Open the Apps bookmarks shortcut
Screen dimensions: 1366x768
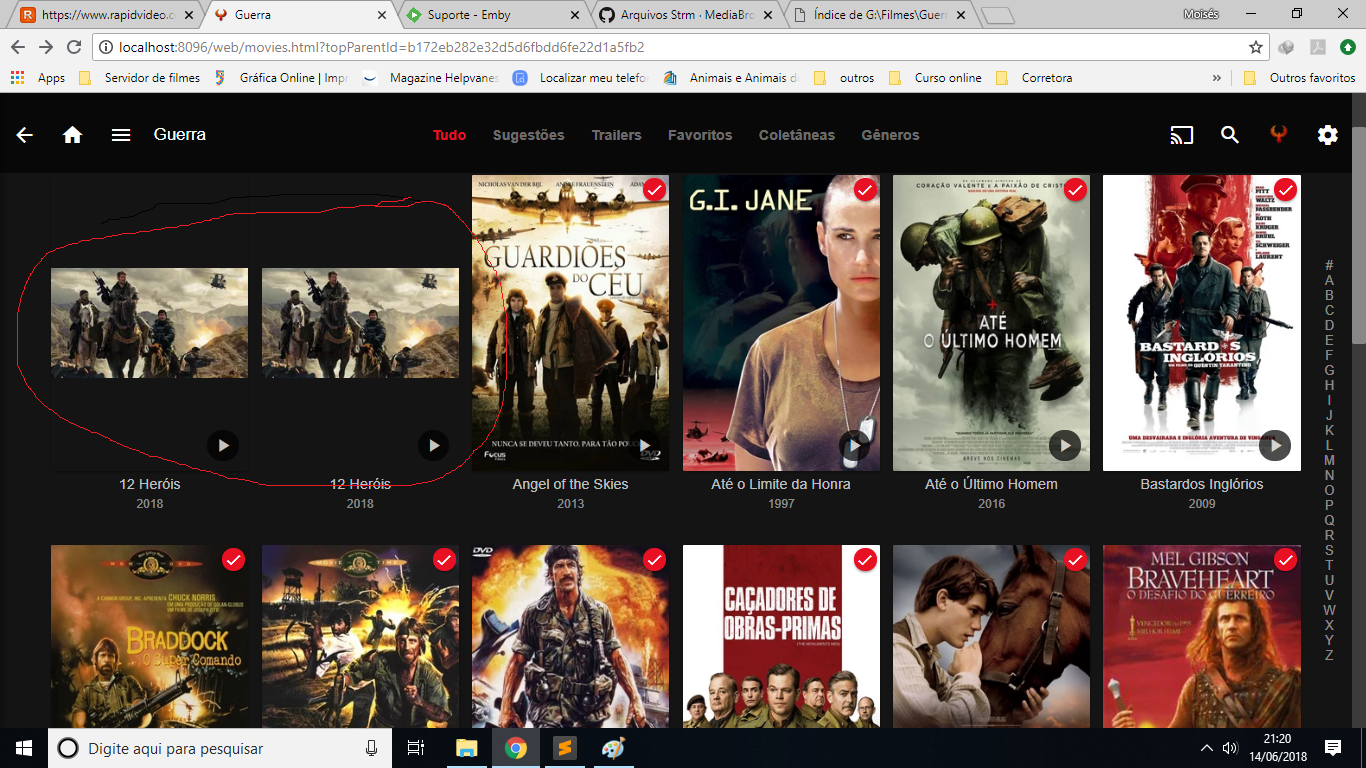click(x=38, y=78)
